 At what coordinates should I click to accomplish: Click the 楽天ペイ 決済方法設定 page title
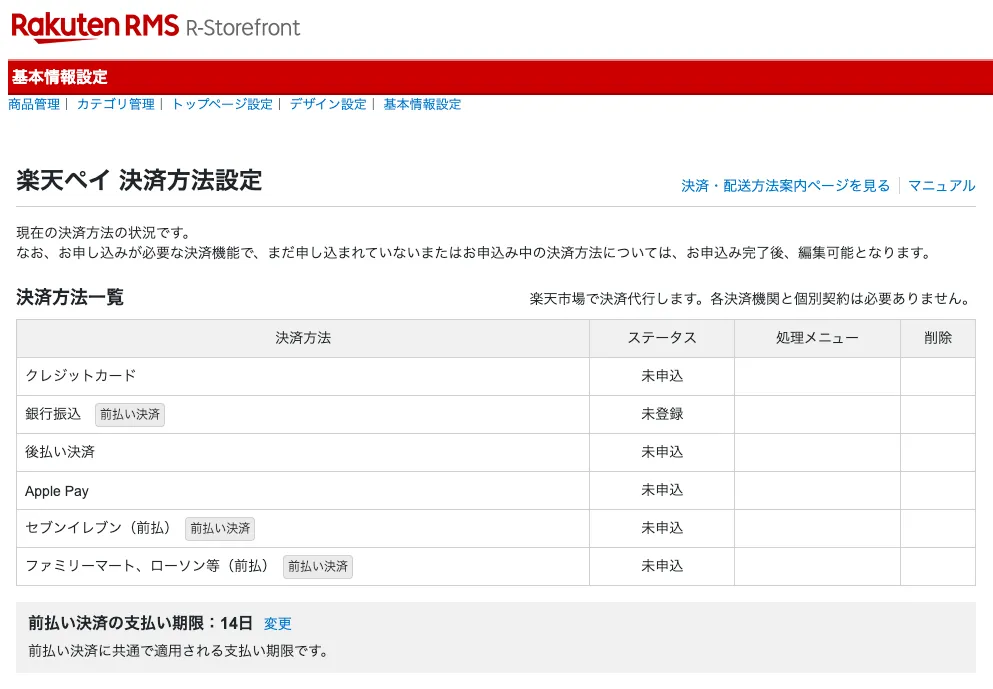click(x=139, y=181)
